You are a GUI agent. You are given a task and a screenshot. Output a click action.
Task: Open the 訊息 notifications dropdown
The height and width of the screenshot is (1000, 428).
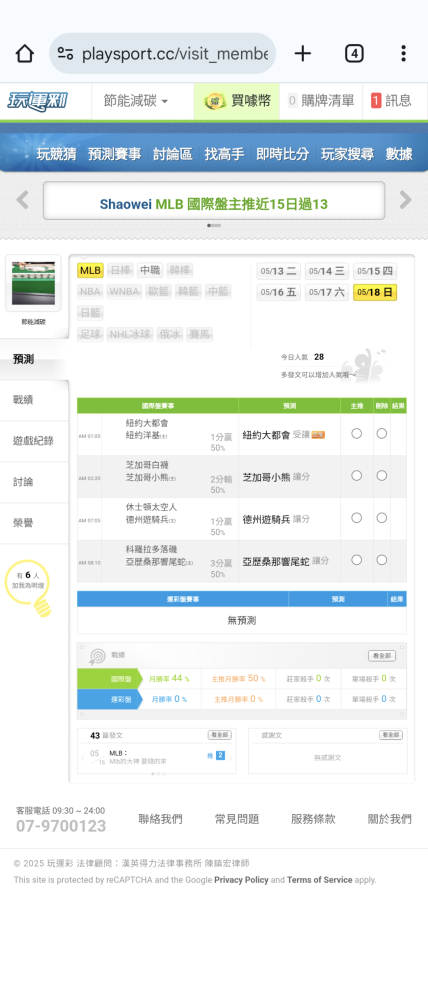[392, 101]
